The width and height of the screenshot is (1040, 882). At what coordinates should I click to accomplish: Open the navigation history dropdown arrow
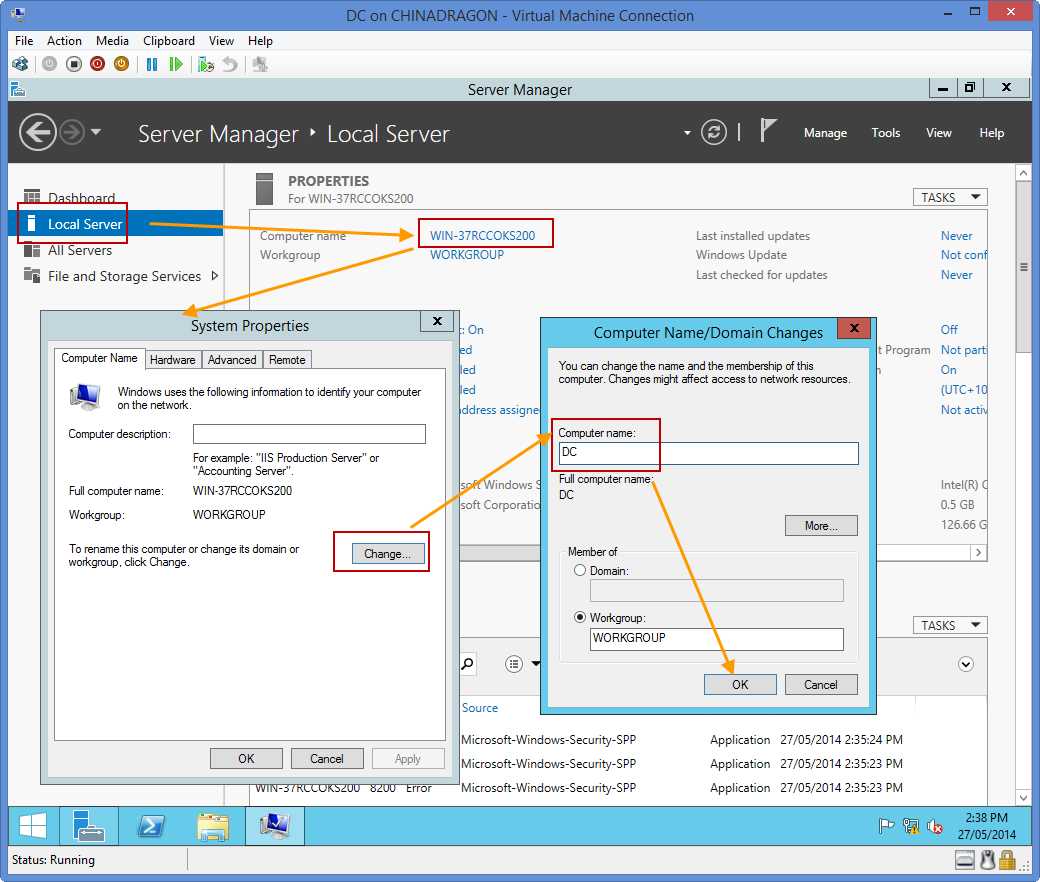pos(96,132)
